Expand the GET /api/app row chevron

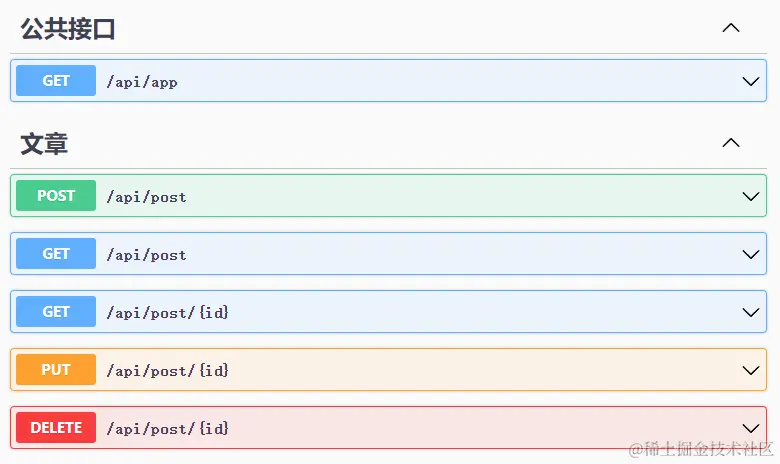click(x=752, y=81)
